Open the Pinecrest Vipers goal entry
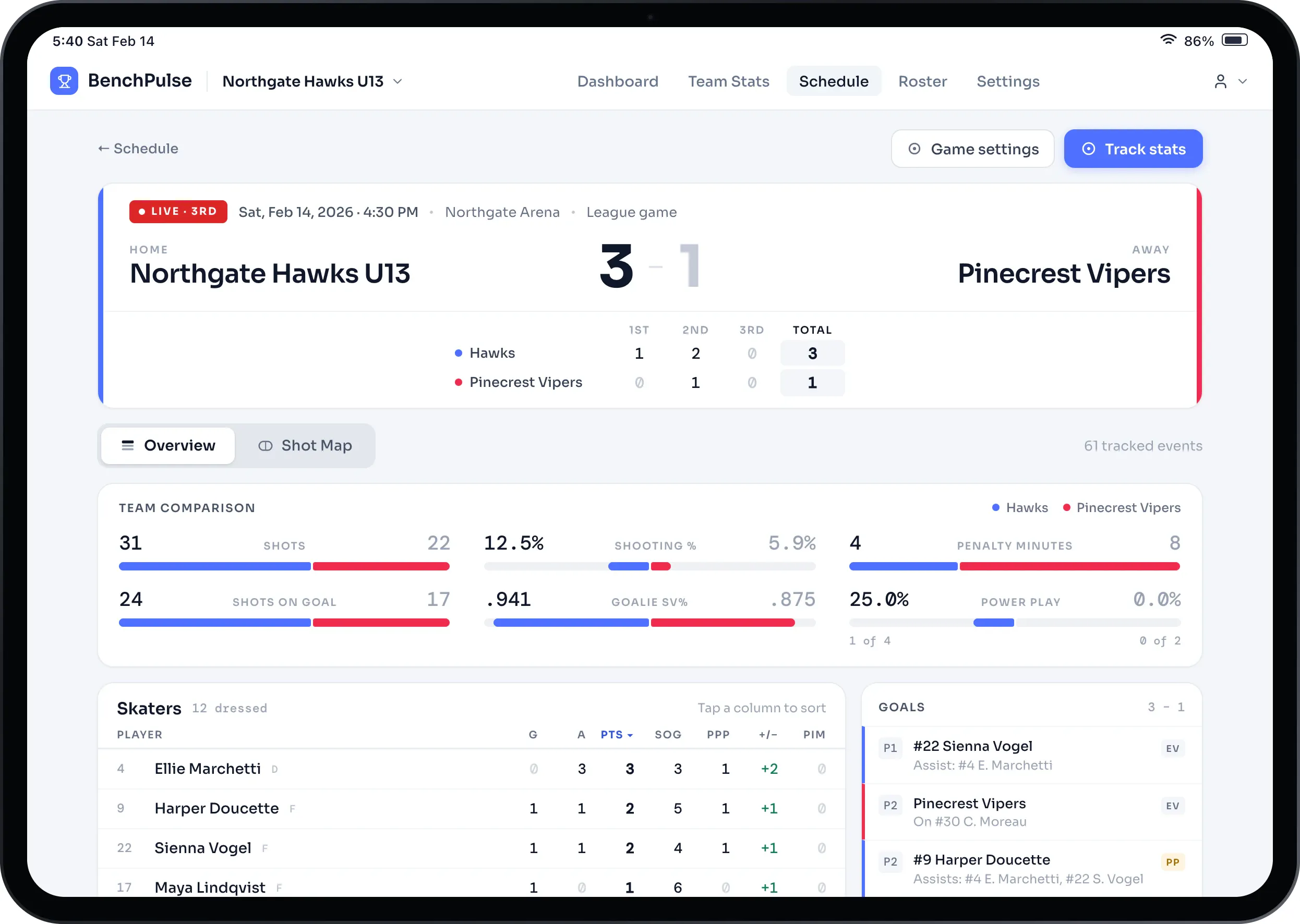Image resolution: width=1300 pixels, height=924 pixels. coord(1032,812)
